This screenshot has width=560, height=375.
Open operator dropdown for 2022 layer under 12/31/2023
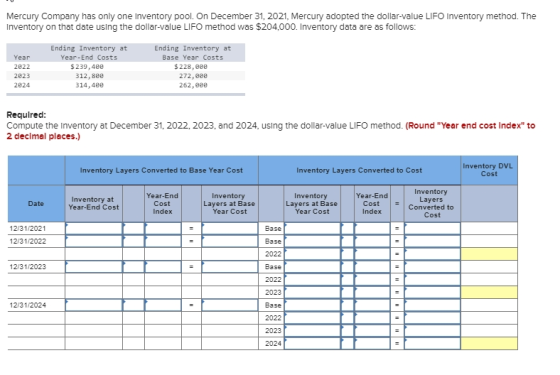tap(348, 279)
